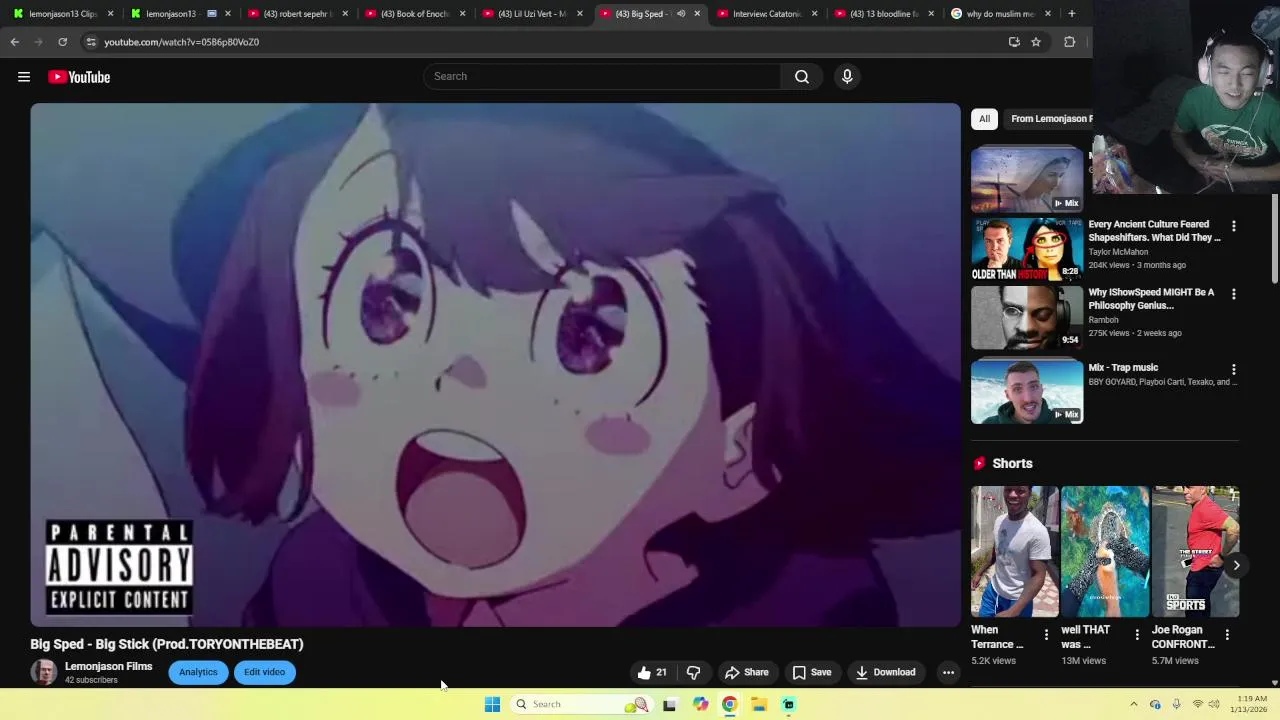Click the install app icon in address bar
Viewport: 1280px width, 720px height.
[1014, 42]
